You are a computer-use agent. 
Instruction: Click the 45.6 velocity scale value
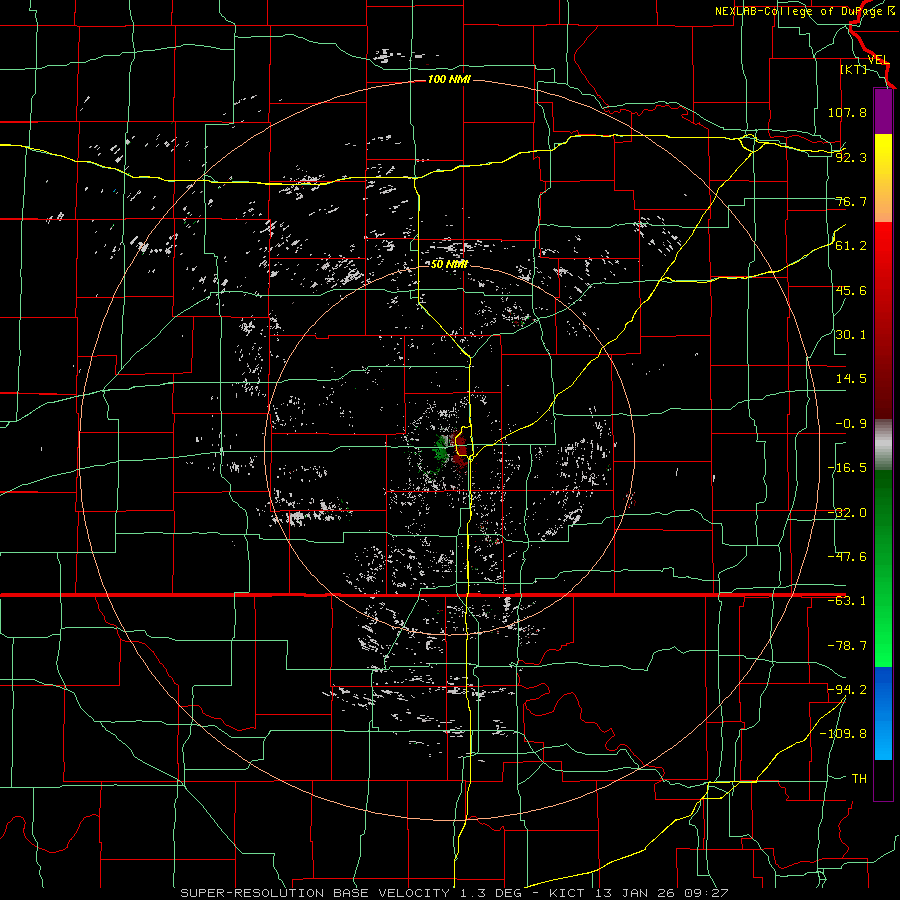851,290
